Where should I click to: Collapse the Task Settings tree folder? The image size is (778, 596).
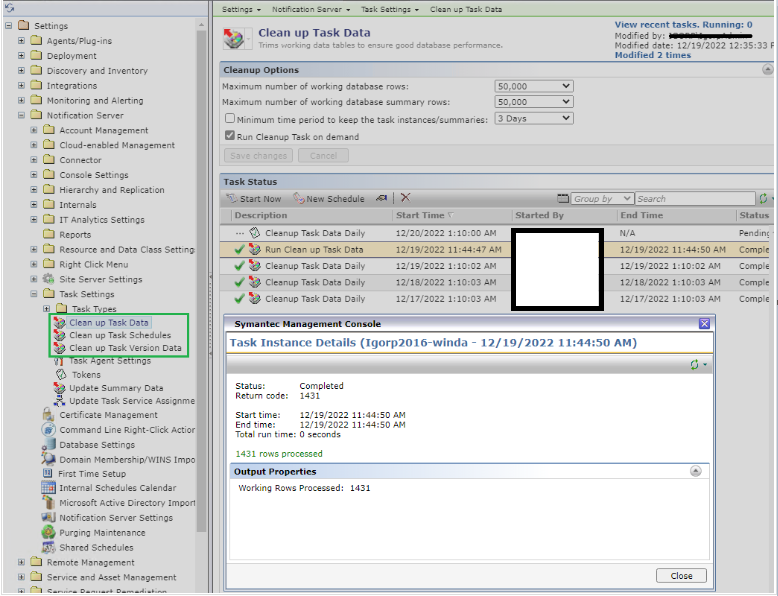pyautogui.click(x=35, y=294)
